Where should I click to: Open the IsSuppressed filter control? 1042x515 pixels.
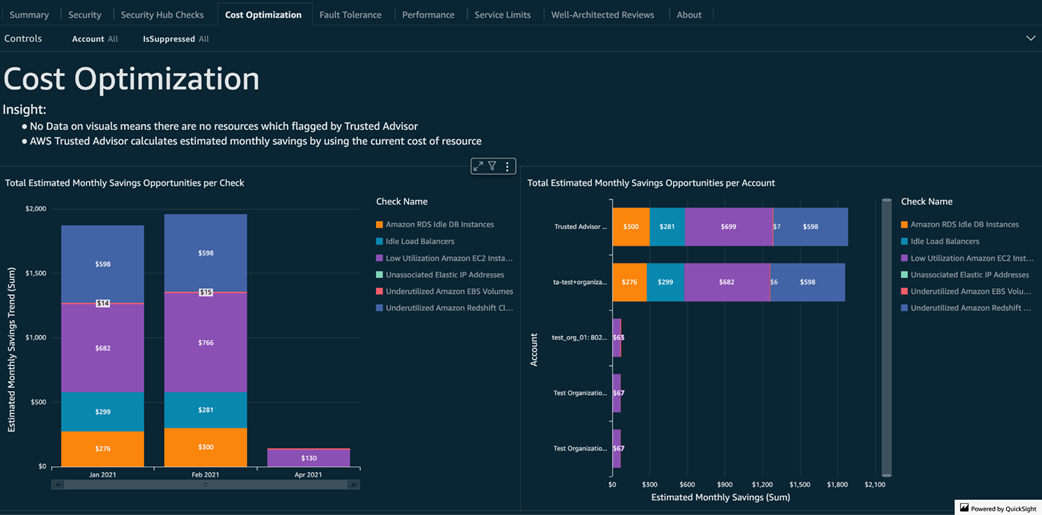[x=176, y=39]
